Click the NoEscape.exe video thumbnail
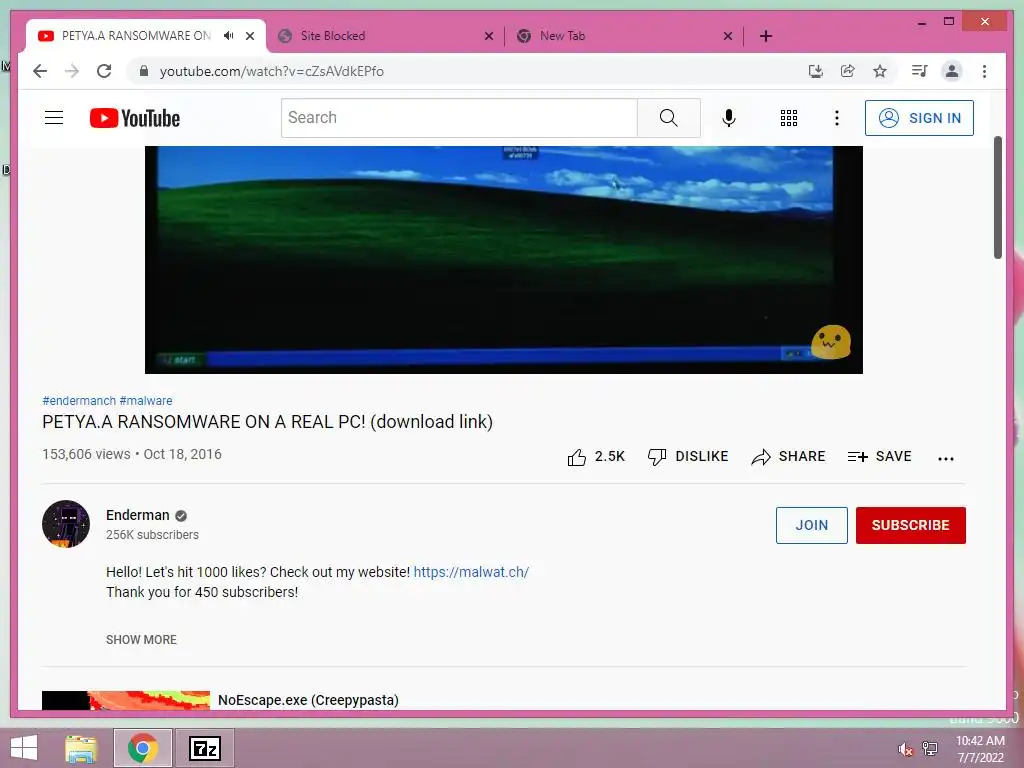1024x768 pixels. coord(126,700)
